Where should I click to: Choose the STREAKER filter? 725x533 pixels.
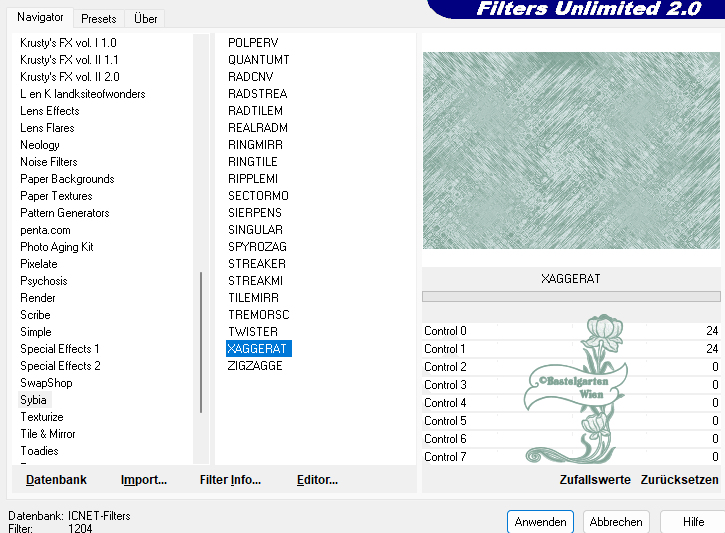(x=257, y=264)
